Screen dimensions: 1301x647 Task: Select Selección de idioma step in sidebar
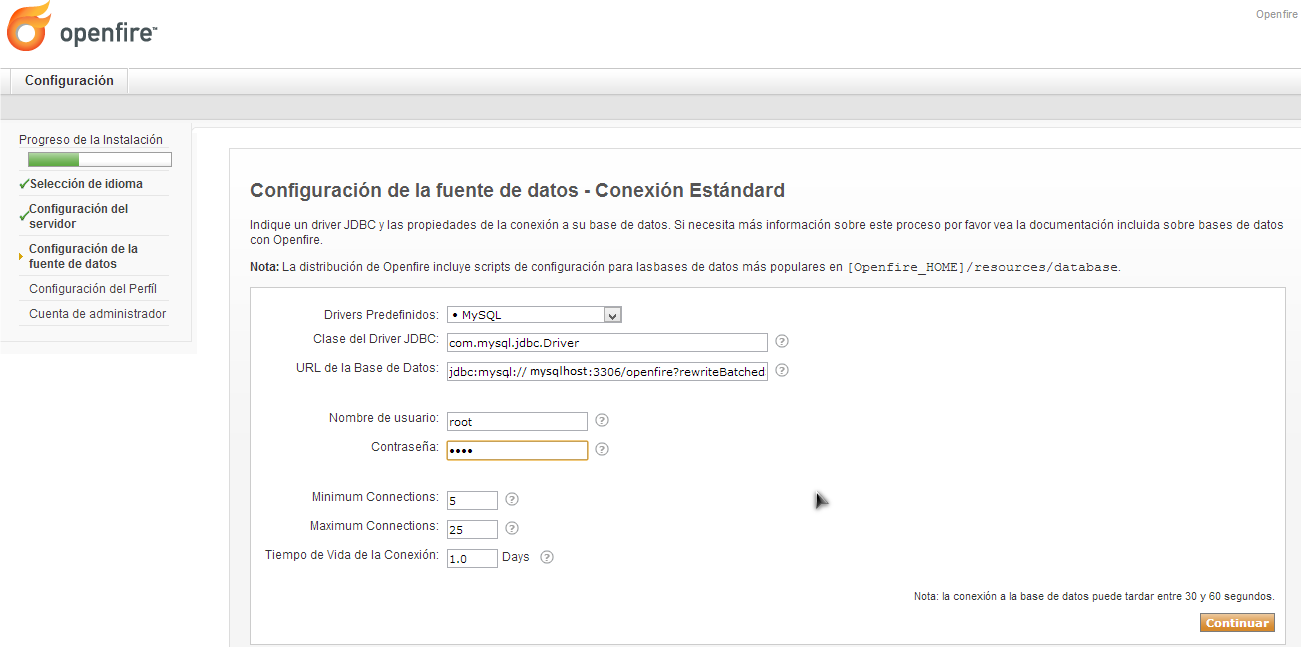pos(86,184)
